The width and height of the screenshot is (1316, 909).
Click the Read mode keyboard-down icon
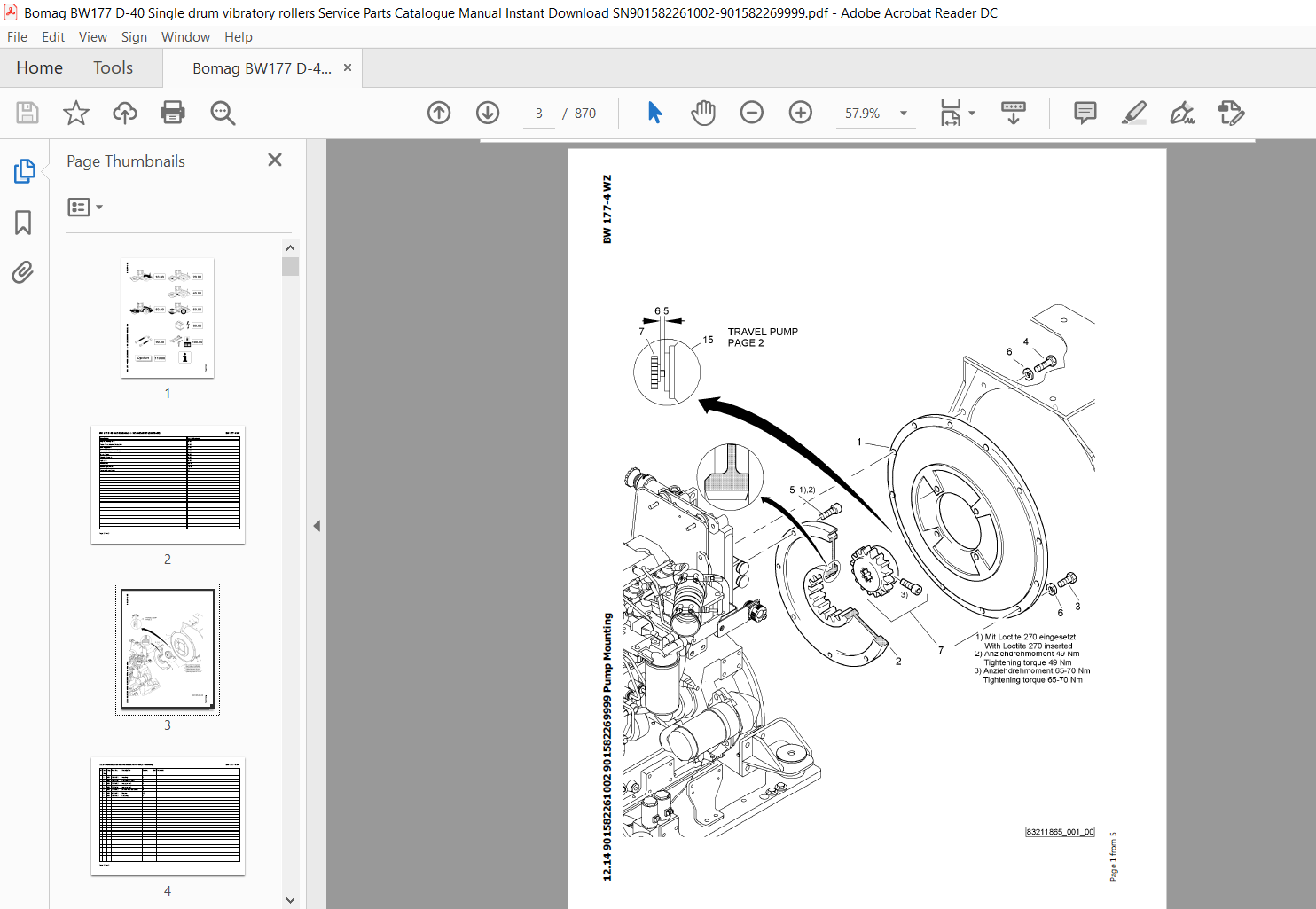[1014, 113]
